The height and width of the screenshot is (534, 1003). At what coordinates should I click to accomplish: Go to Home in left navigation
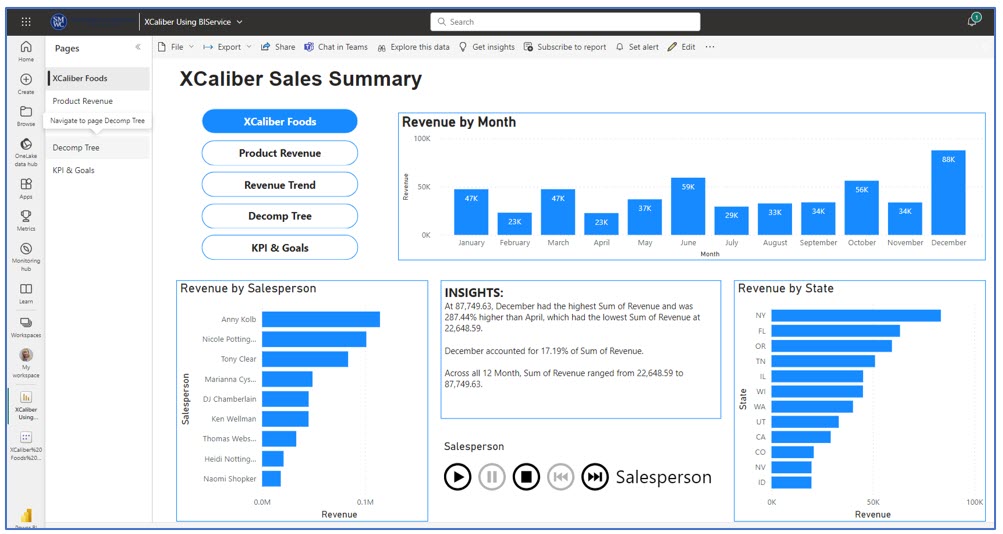tap(26, 51)
